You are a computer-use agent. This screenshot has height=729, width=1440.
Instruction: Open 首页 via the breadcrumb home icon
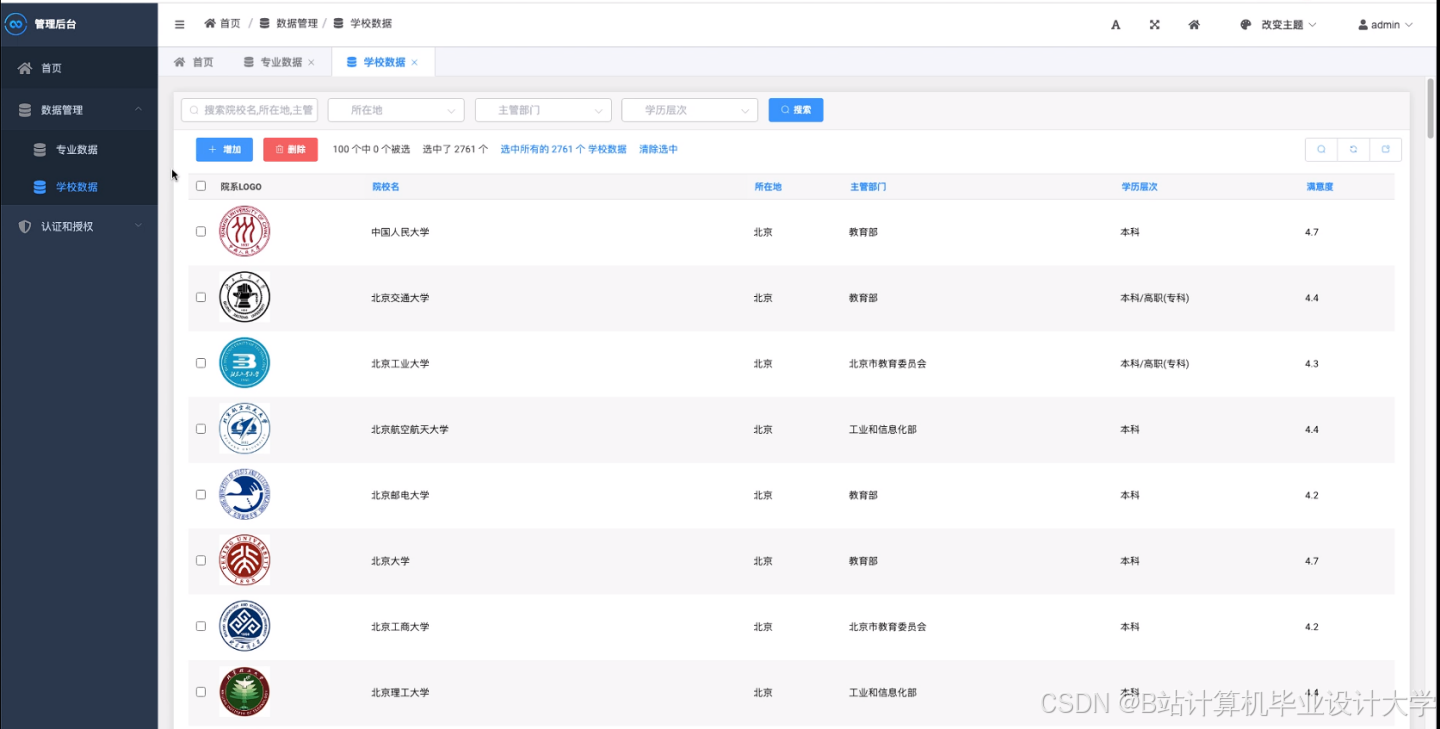pyautogui.click(x=221, y=22)
